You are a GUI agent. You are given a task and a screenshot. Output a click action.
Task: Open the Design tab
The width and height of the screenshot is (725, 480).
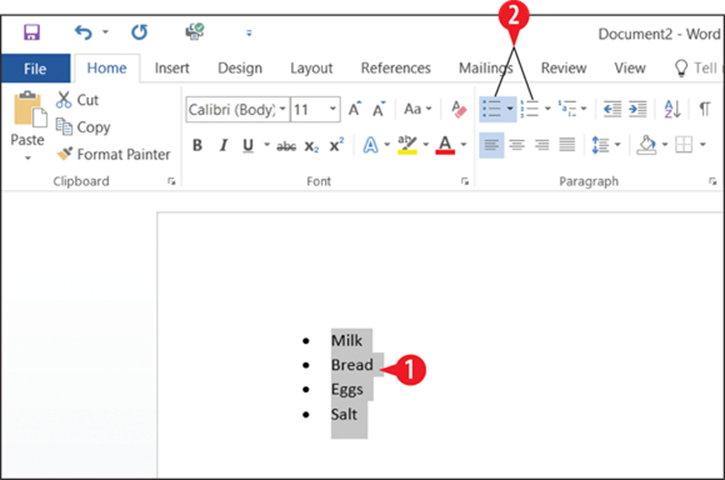240,68
